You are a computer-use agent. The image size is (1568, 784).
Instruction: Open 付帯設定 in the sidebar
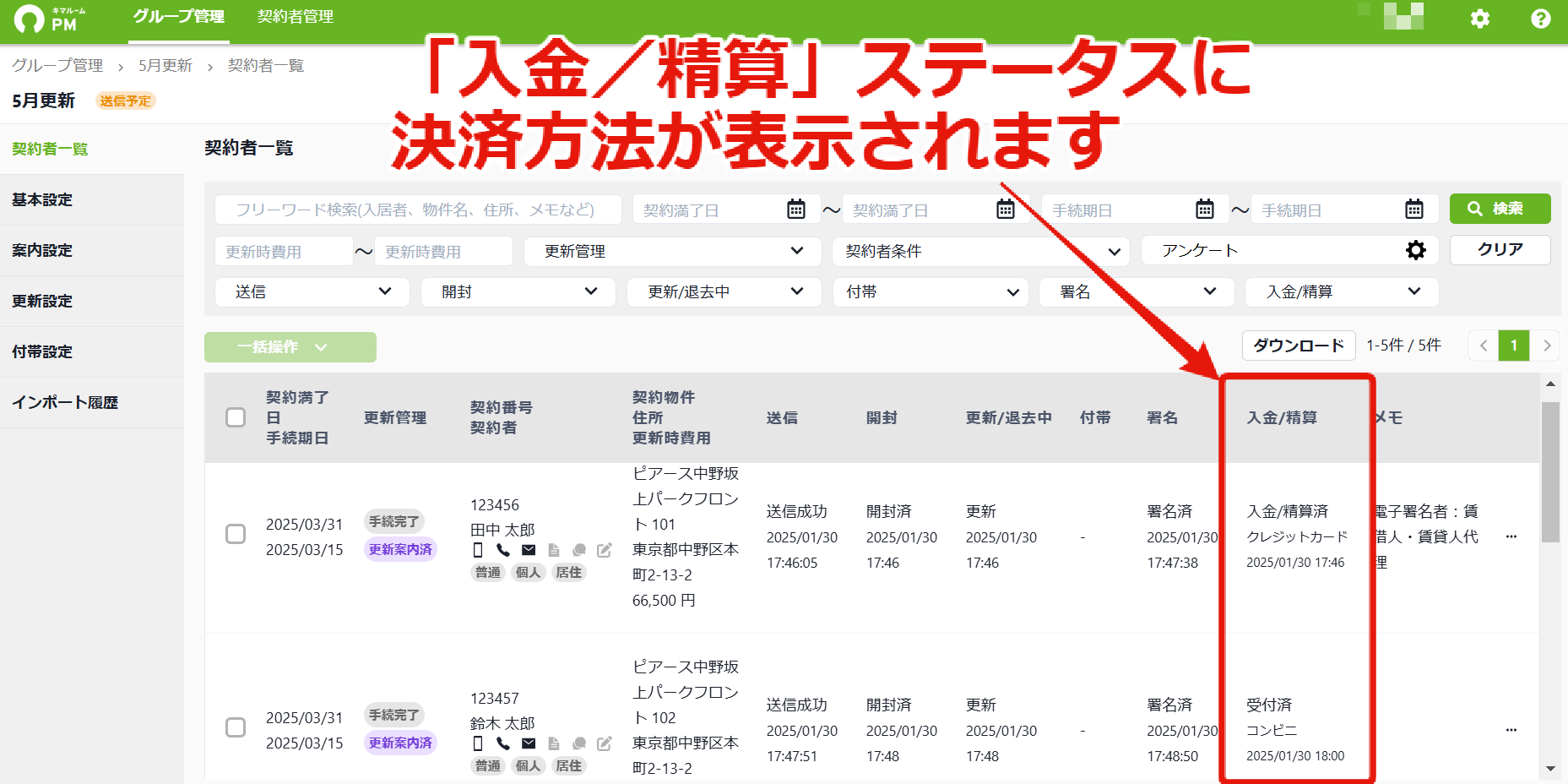[92, 351]
